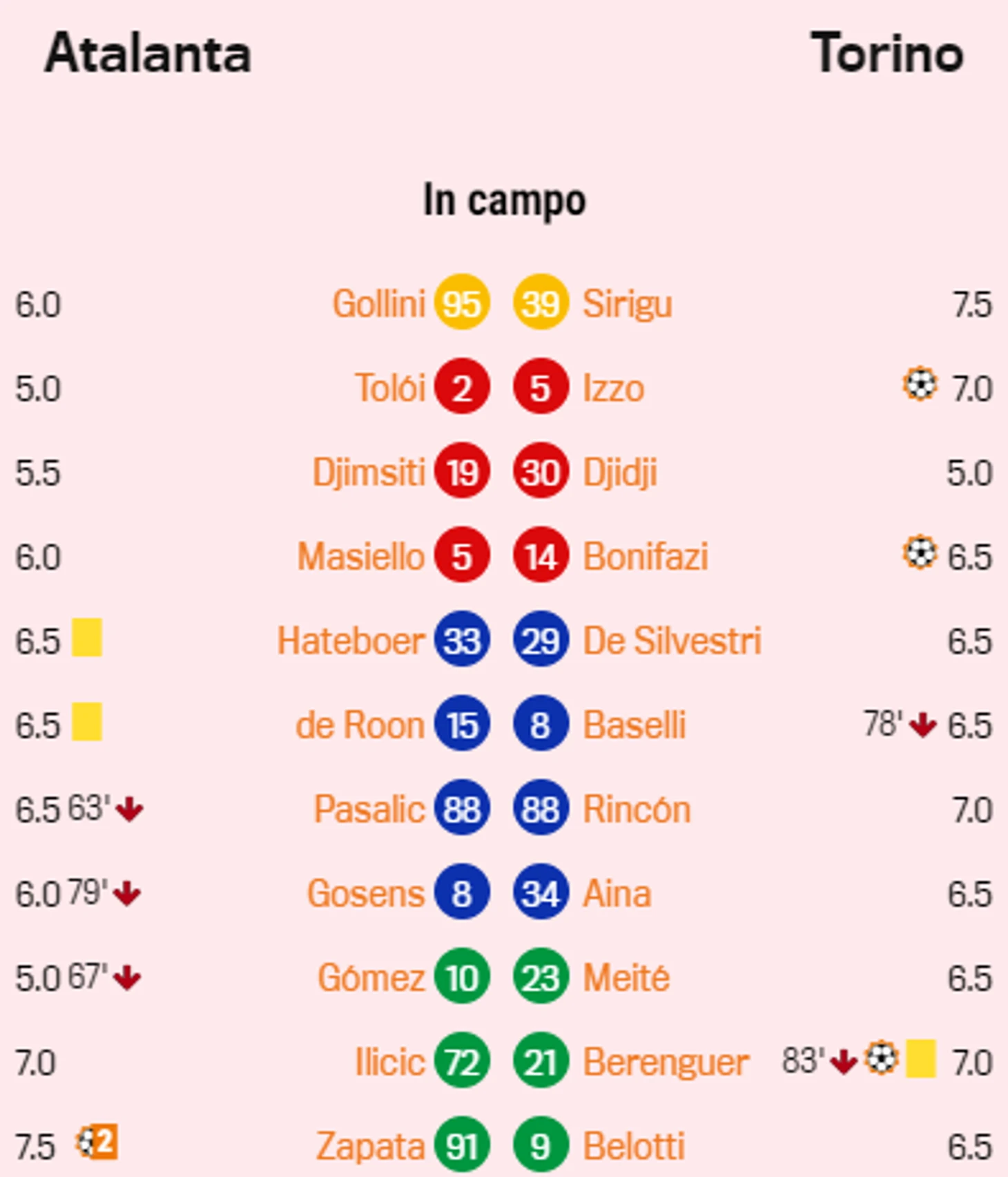This screenshot has width=1008, height=1177.
Task: Click Gollini's yellow number 95 badge
Action: (x=462, y=302)
